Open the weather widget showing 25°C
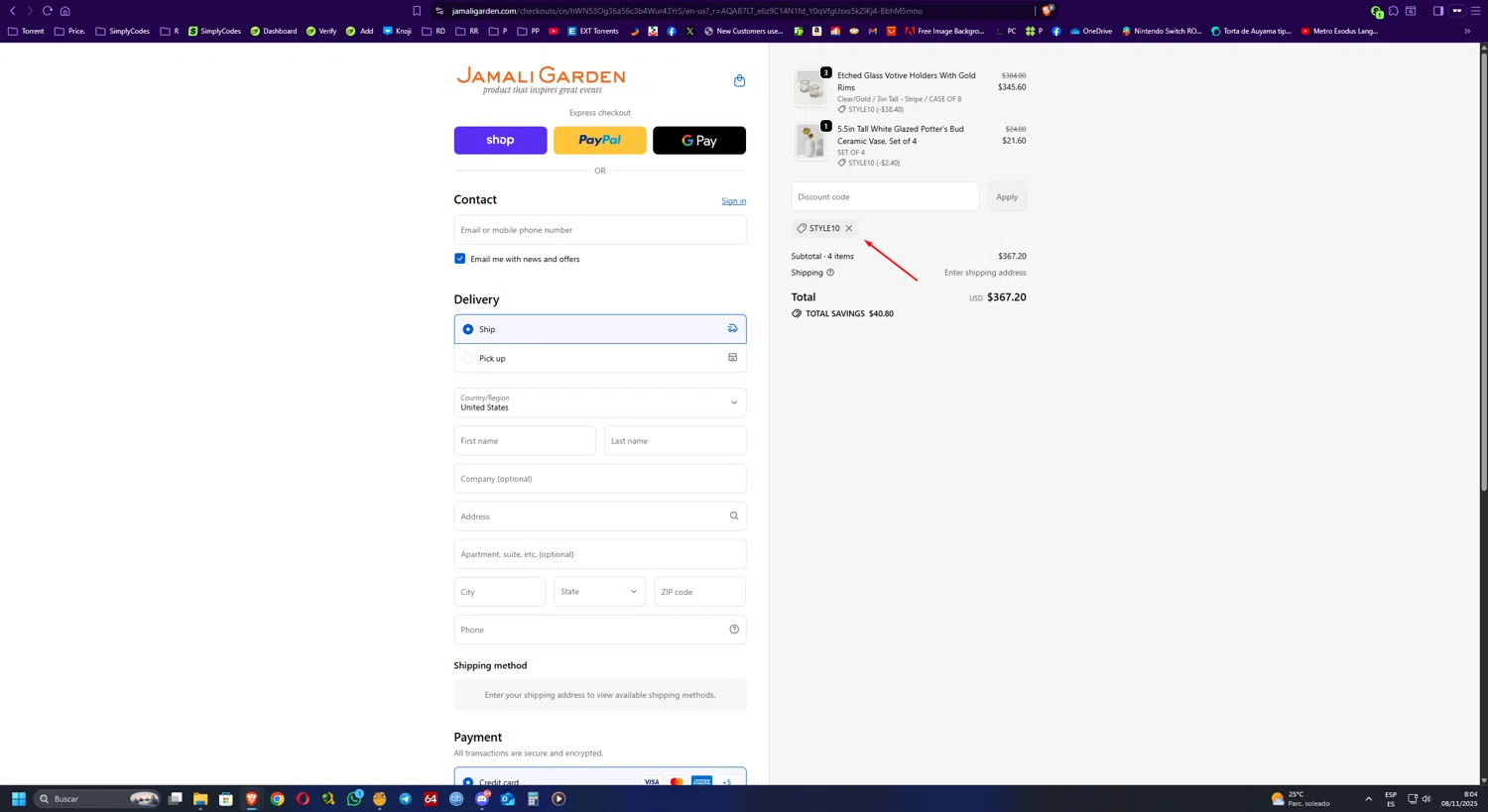 point(1302,798)
